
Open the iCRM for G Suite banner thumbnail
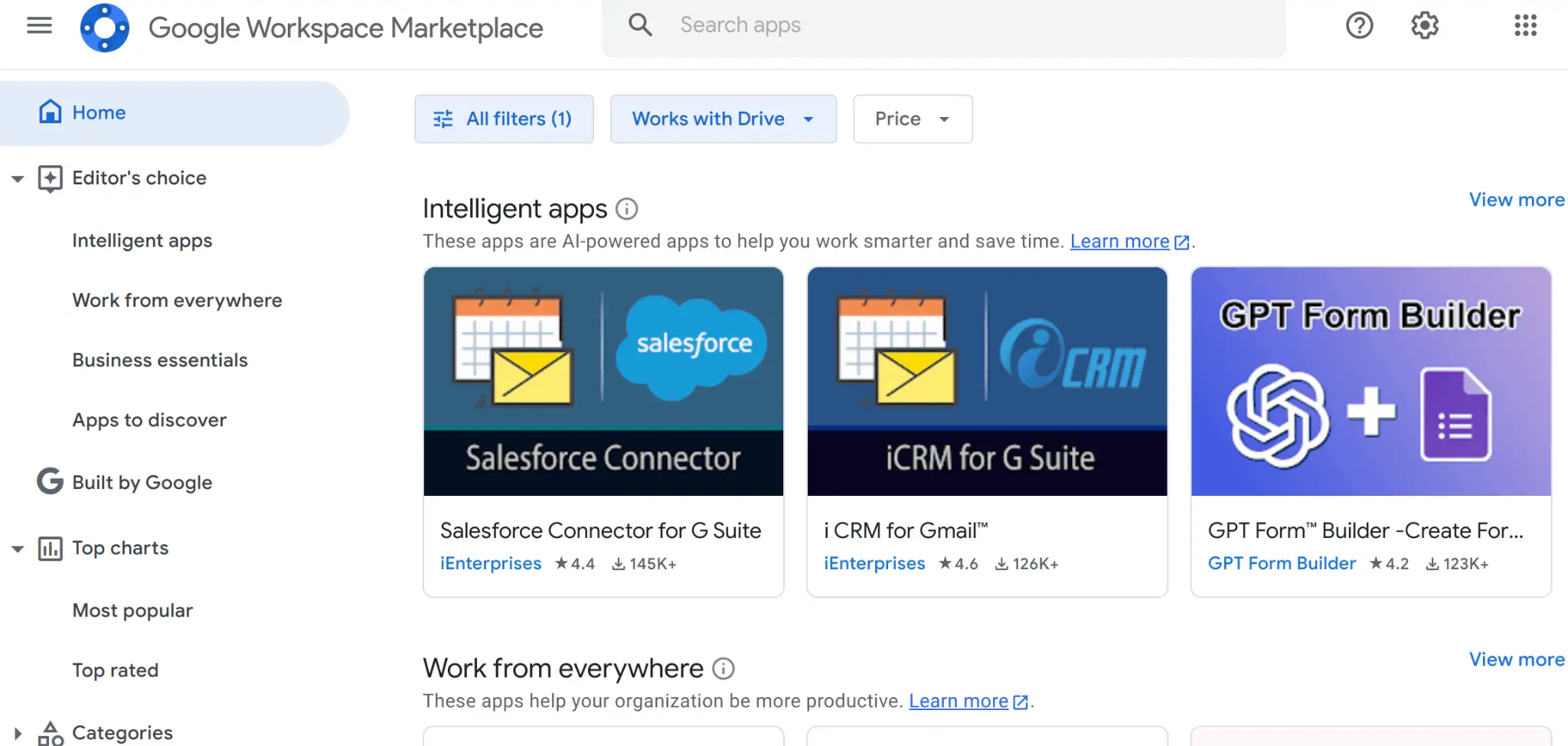[987, 381]
